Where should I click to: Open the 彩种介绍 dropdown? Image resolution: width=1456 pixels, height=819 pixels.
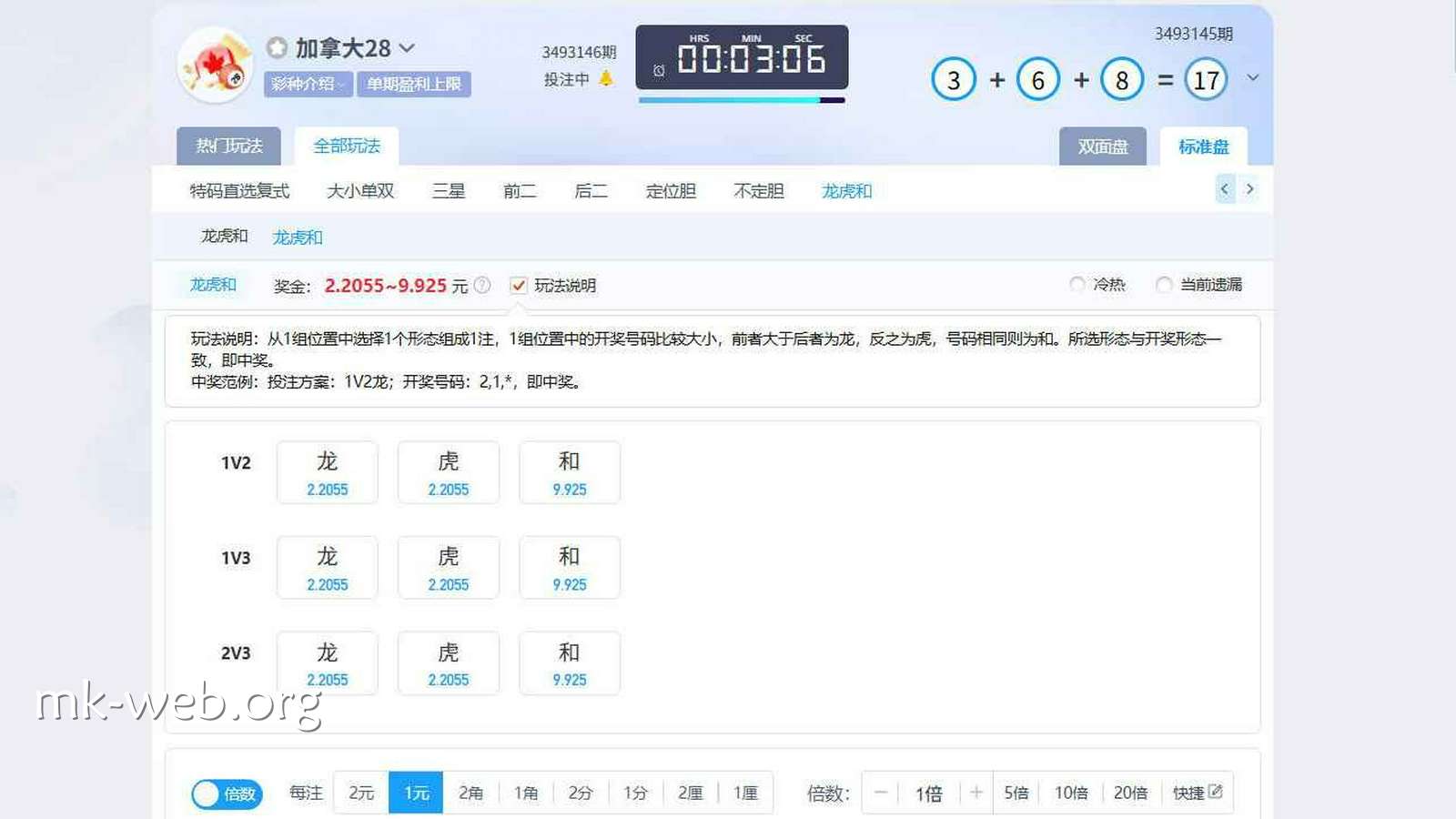click(308, 84)
